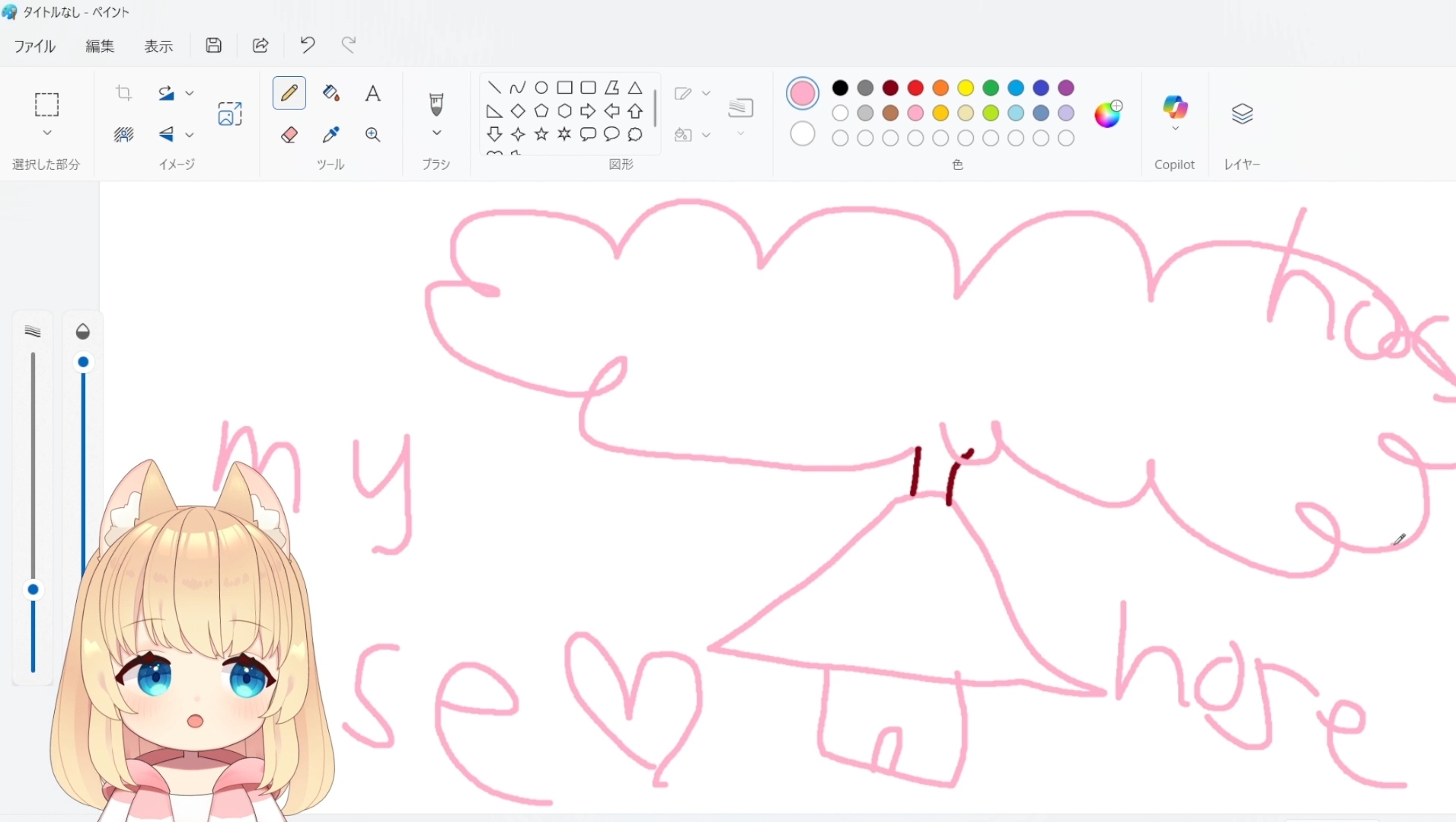The width and height of the screenshot is (1456, 822).
Task: Choose the Diamond shape
Action: coord(518,111)
